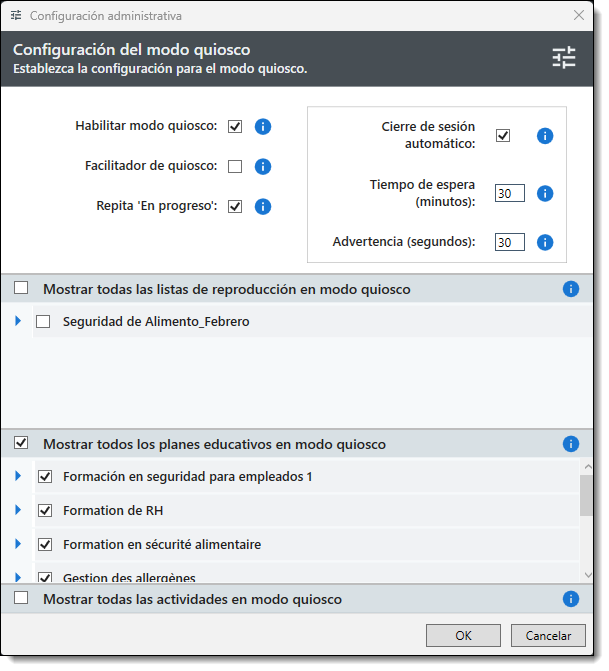Expand Formación en seguridad para empleados 1
This screenshot has width=609, height=671.
(x=18, y=476)
